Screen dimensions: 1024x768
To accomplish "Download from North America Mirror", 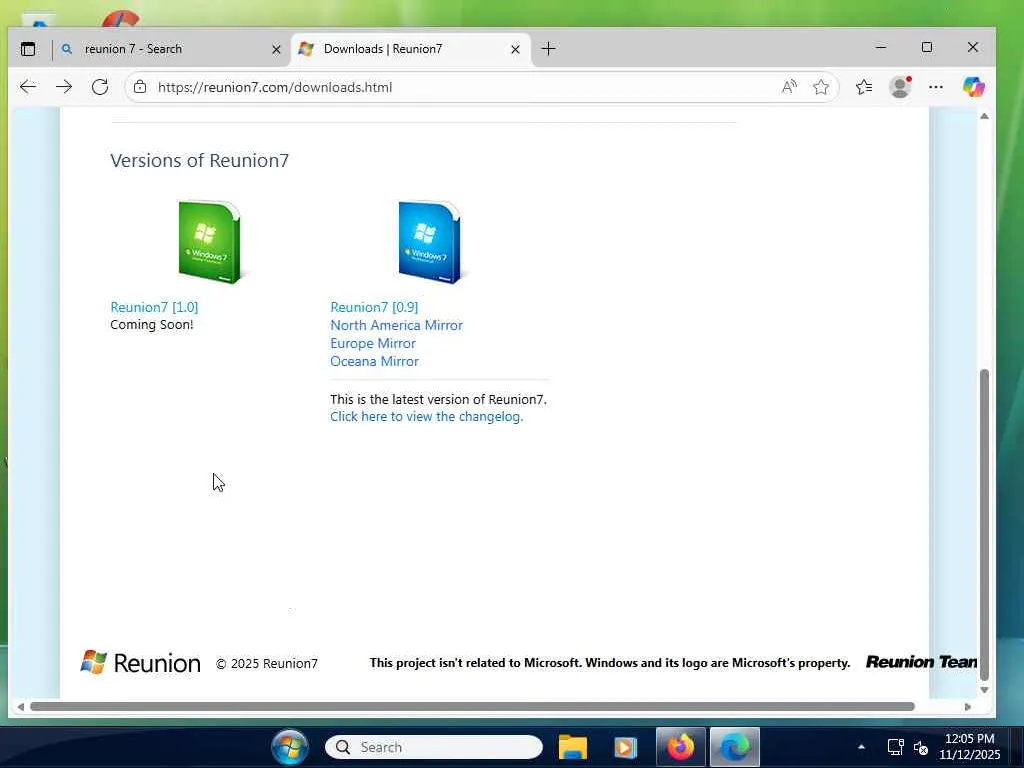I will pos(396,325).
